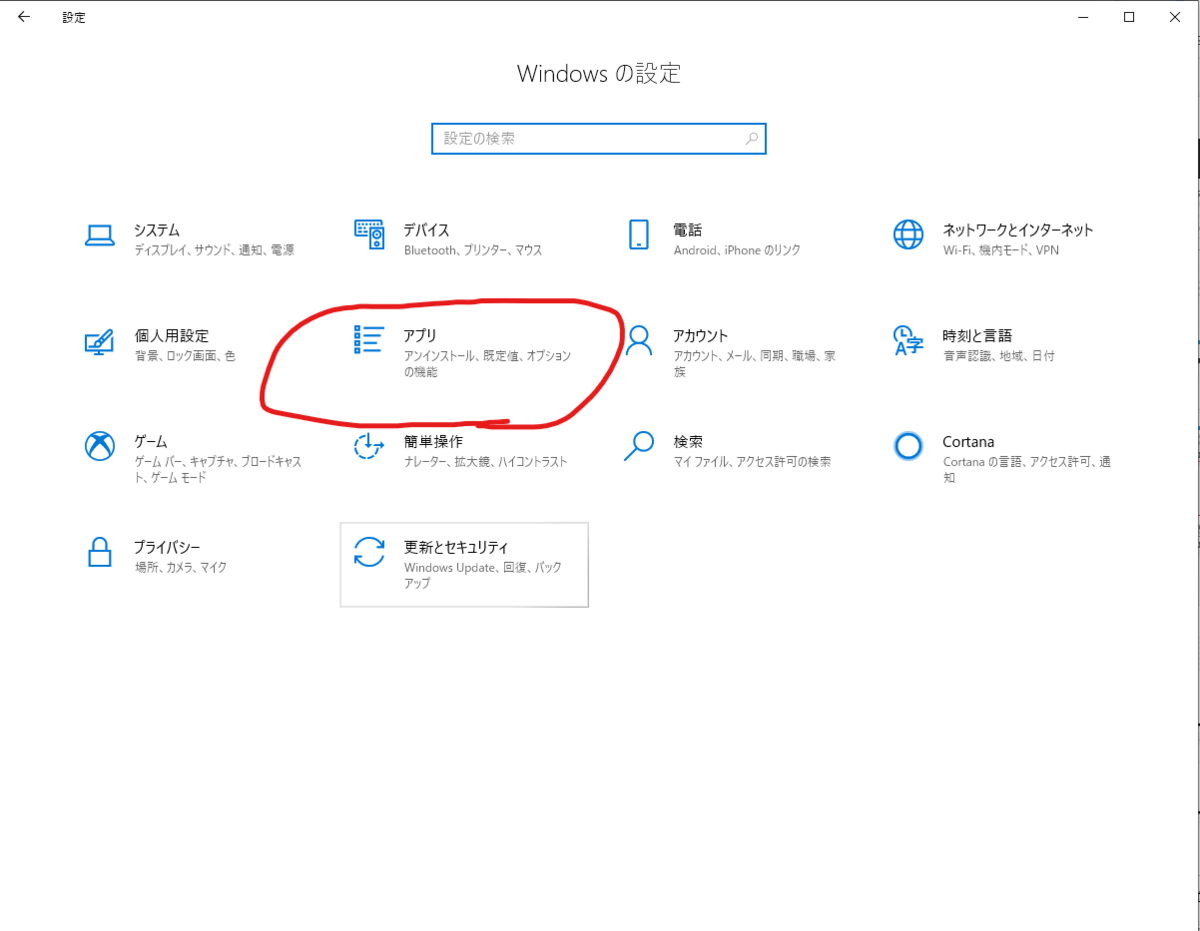Open the 時刻と言語 clock icon
The image size is (1200, 931).
(908, 341)
